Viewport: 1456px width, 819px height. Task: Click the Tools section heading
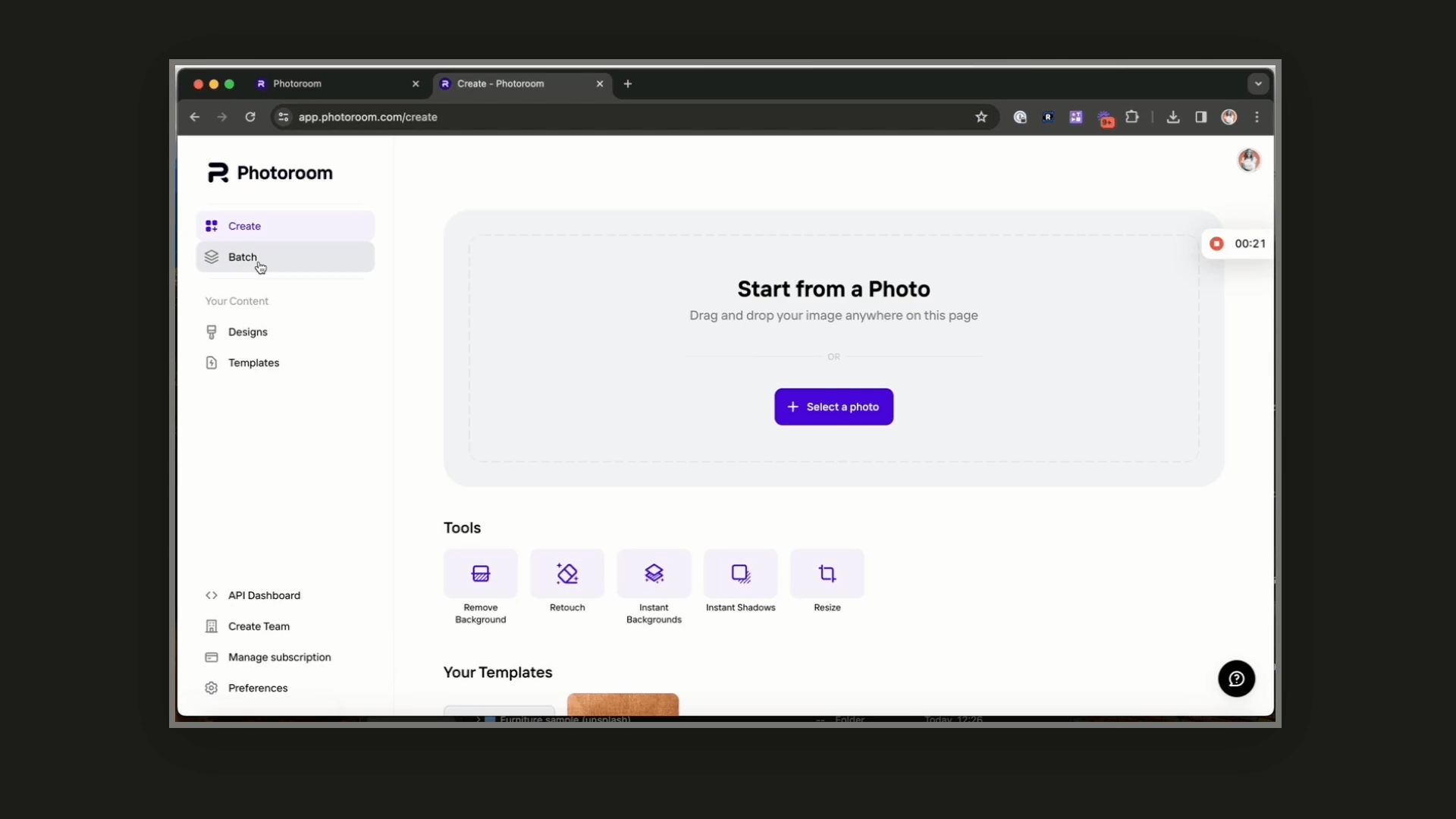pos(462,528)
